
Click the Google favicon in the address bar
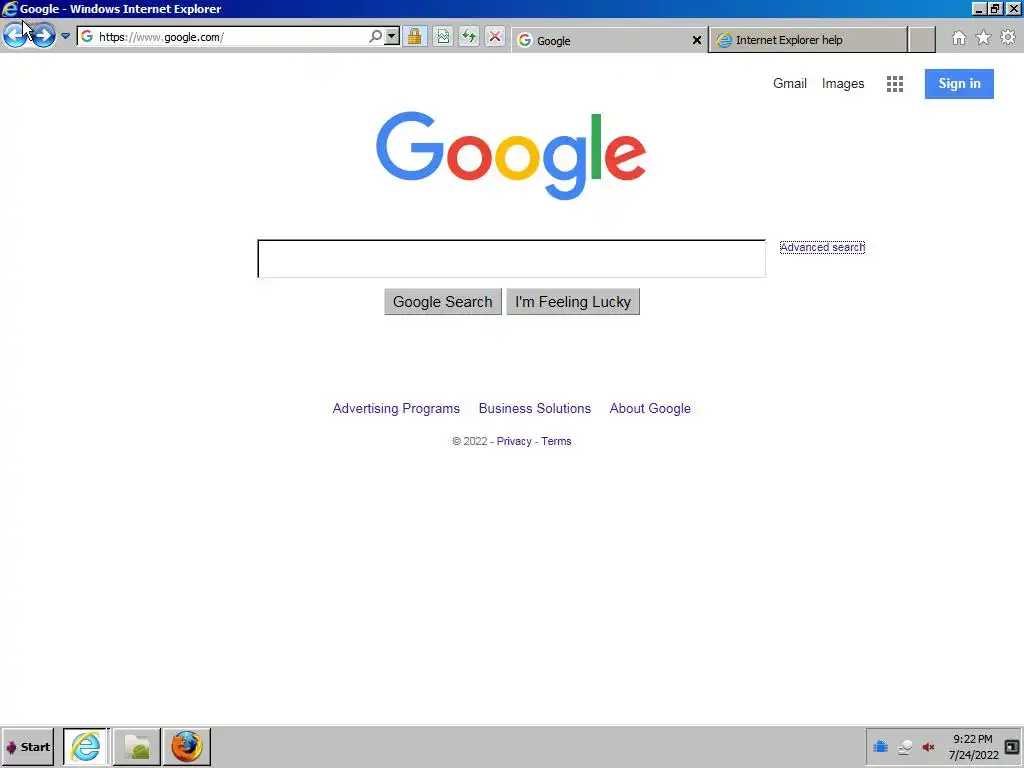87,37
